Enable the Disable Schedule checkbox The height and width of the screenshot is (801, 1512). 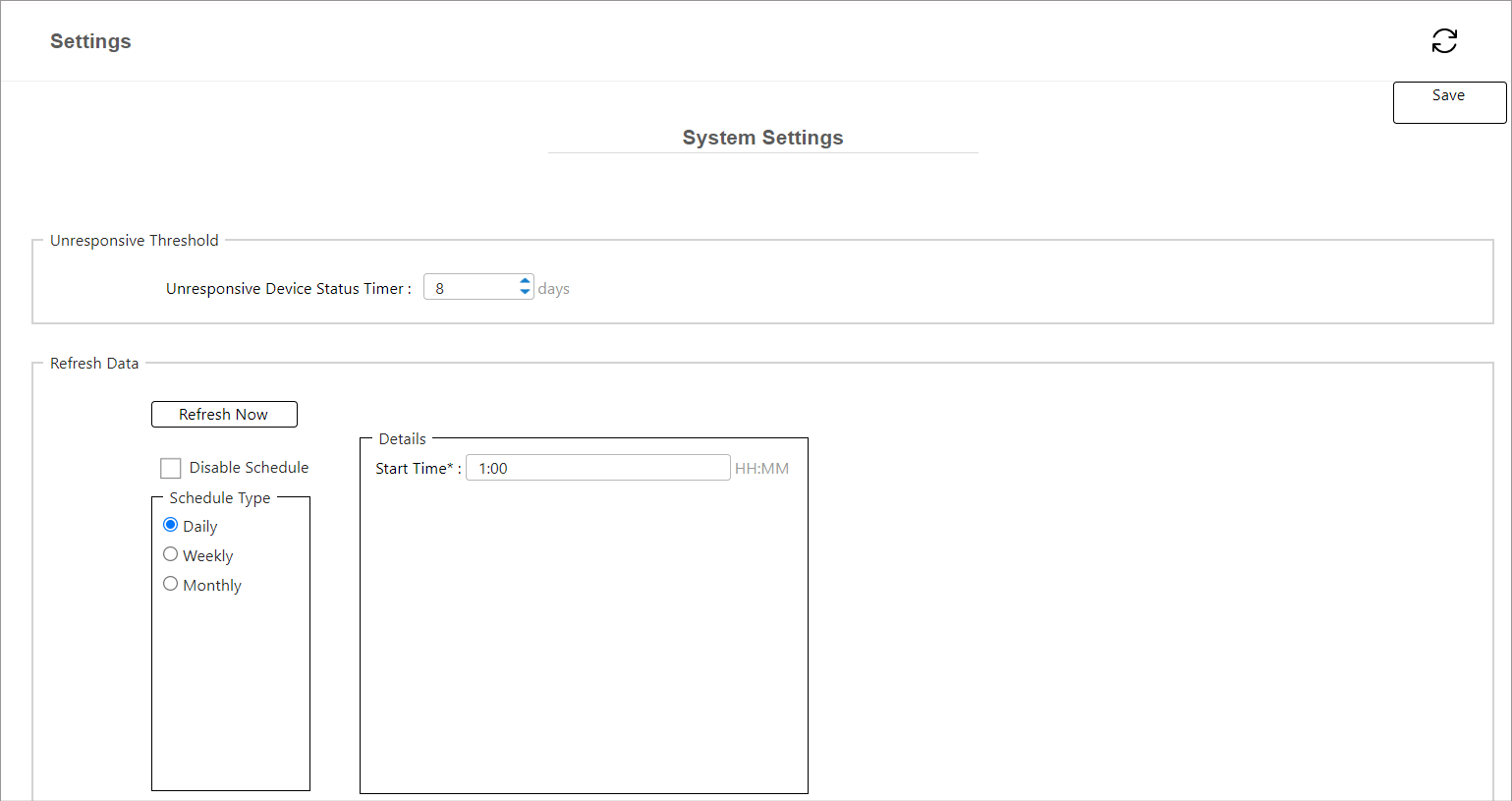point(171,468)
